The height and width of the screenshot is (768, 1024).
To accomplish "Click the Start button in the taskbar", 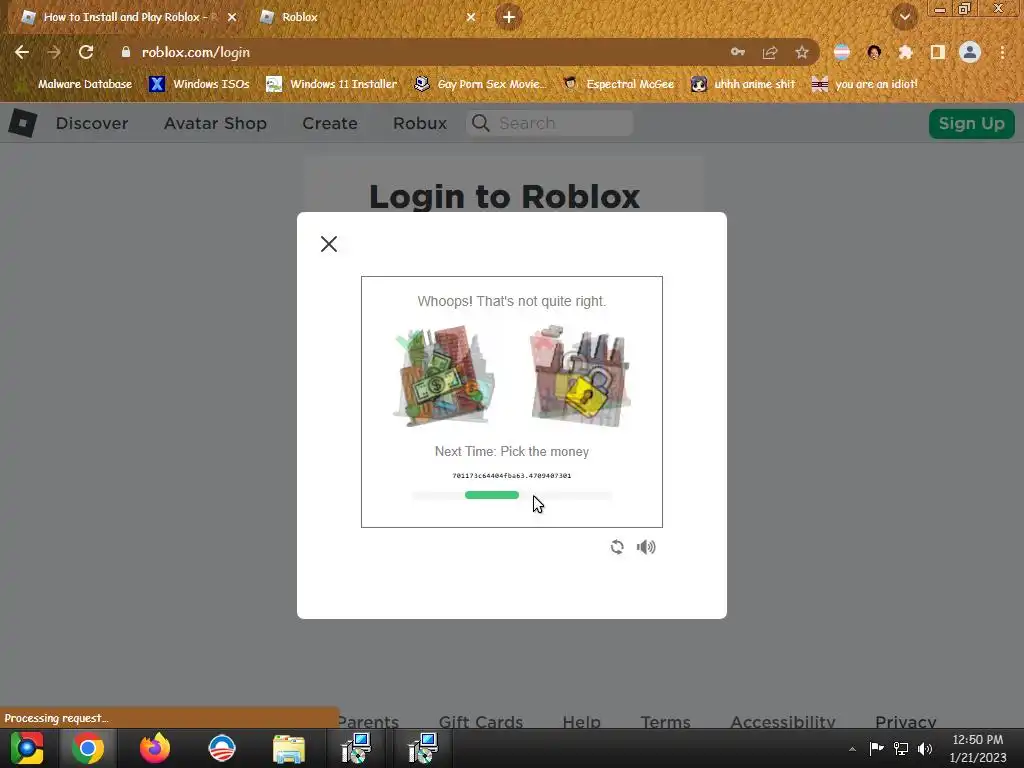I will 27,748.
